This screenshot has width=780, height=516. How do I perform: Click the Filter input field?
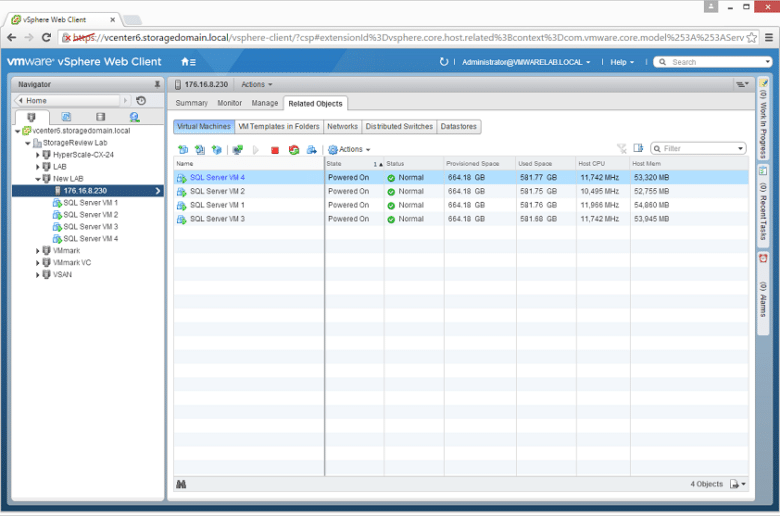698,148
